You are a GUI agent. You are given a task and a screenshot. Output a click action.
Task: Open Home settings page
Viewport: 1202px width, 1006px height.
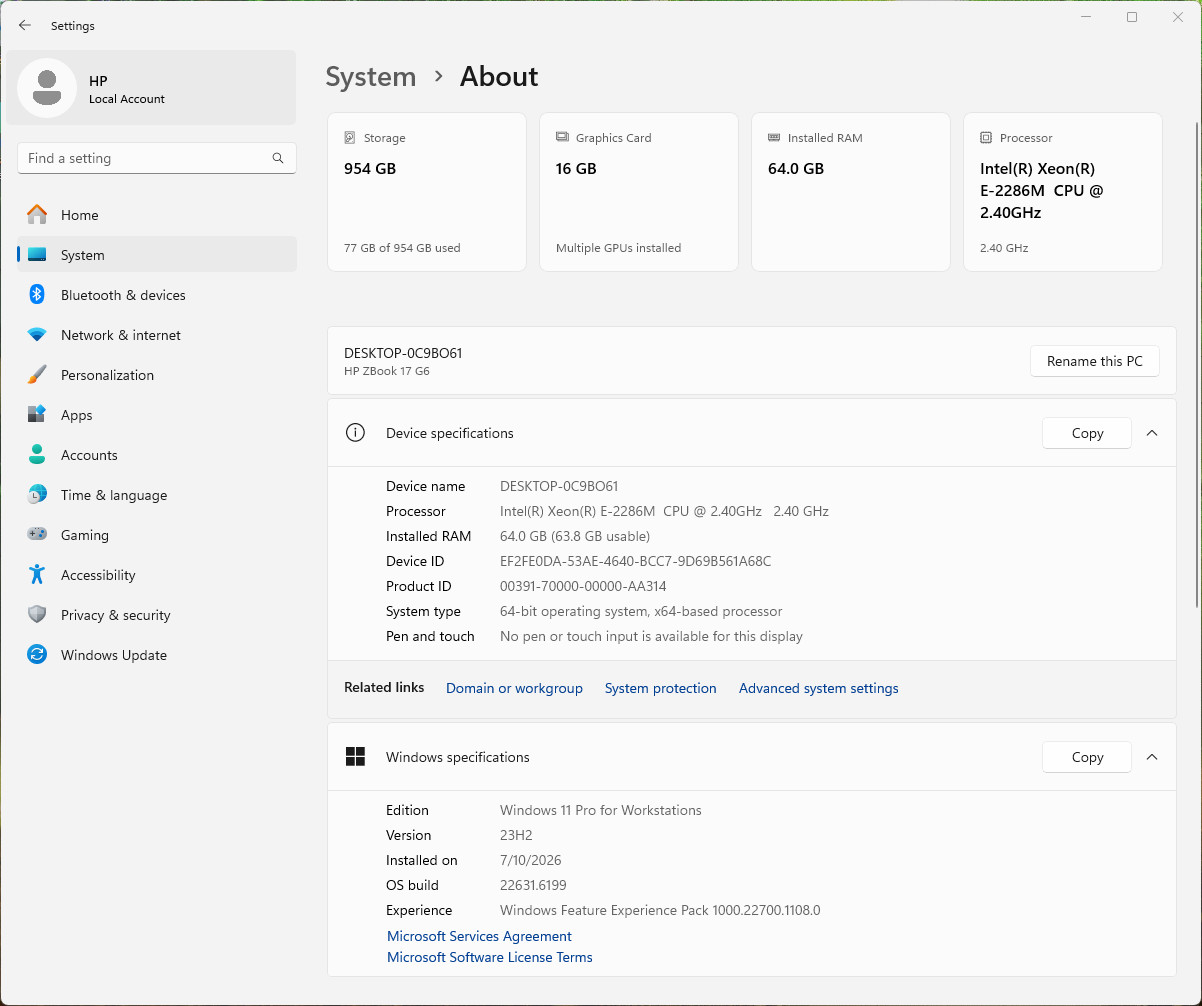click(157, 215)
